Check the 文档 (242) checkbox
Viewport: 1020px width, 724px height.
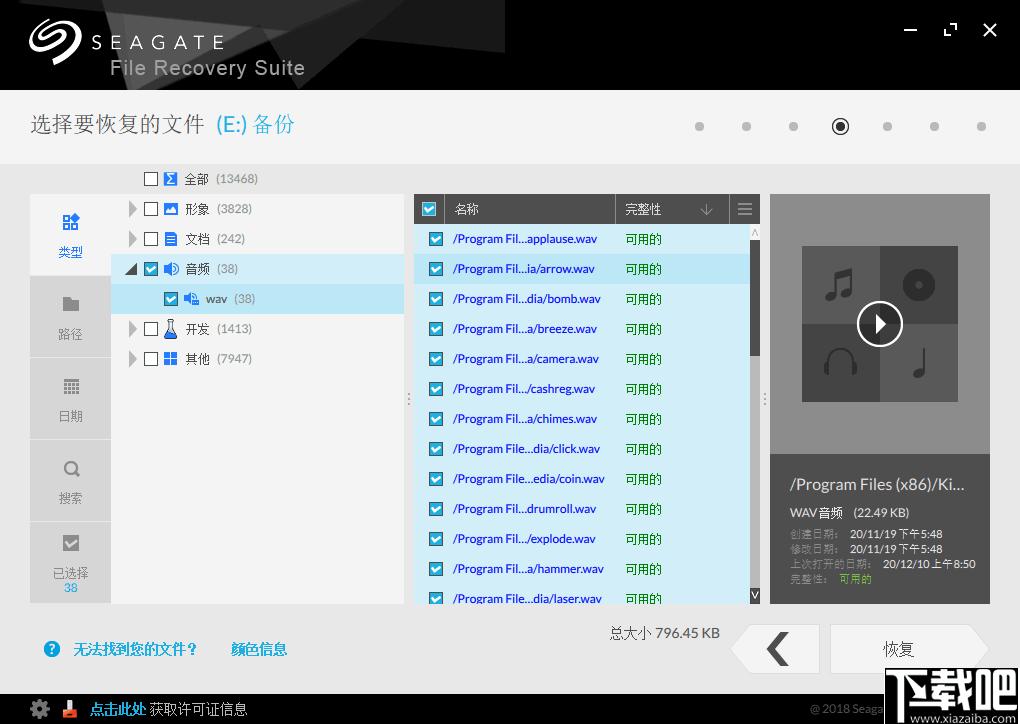point(151,239)
